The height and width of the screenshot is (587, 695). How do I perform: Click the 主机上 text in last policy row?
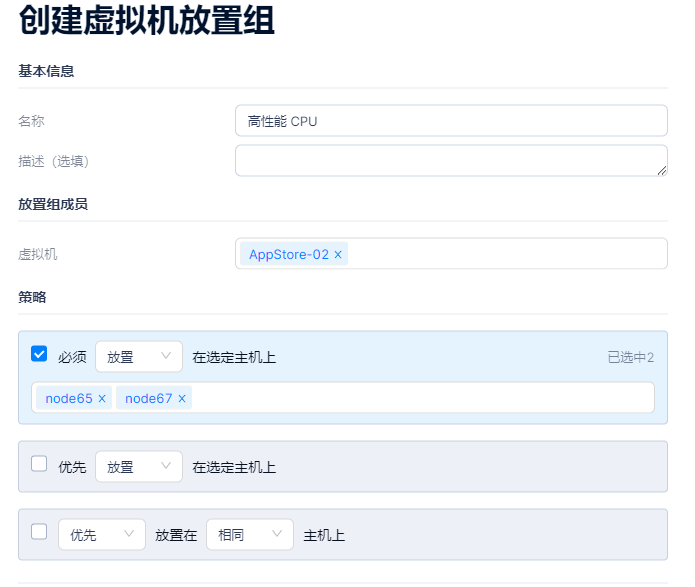[324, 536]
